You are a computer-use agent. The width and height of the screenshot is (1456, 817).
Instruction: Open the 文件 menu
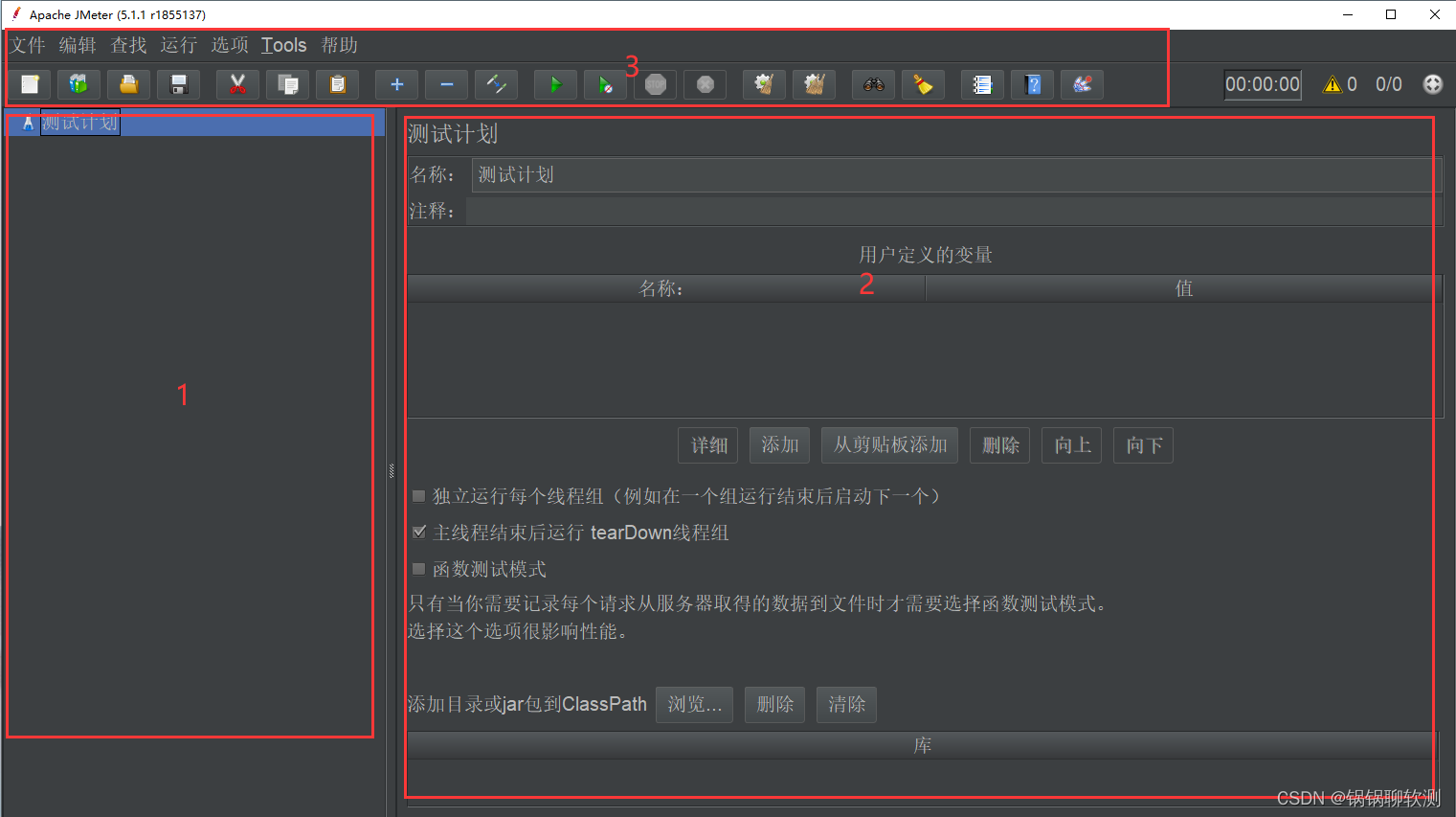[x=27, y=44]
